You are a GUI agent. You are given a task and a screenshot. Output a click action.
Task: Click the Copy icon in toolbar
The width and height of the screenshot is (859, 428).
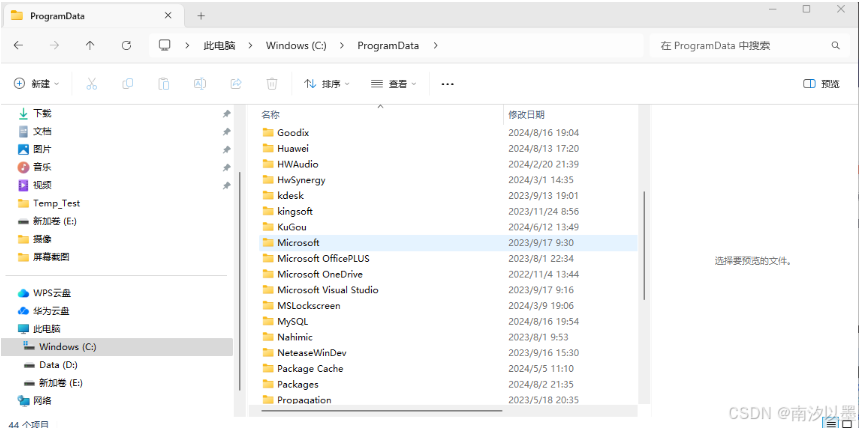coord(127,84)
